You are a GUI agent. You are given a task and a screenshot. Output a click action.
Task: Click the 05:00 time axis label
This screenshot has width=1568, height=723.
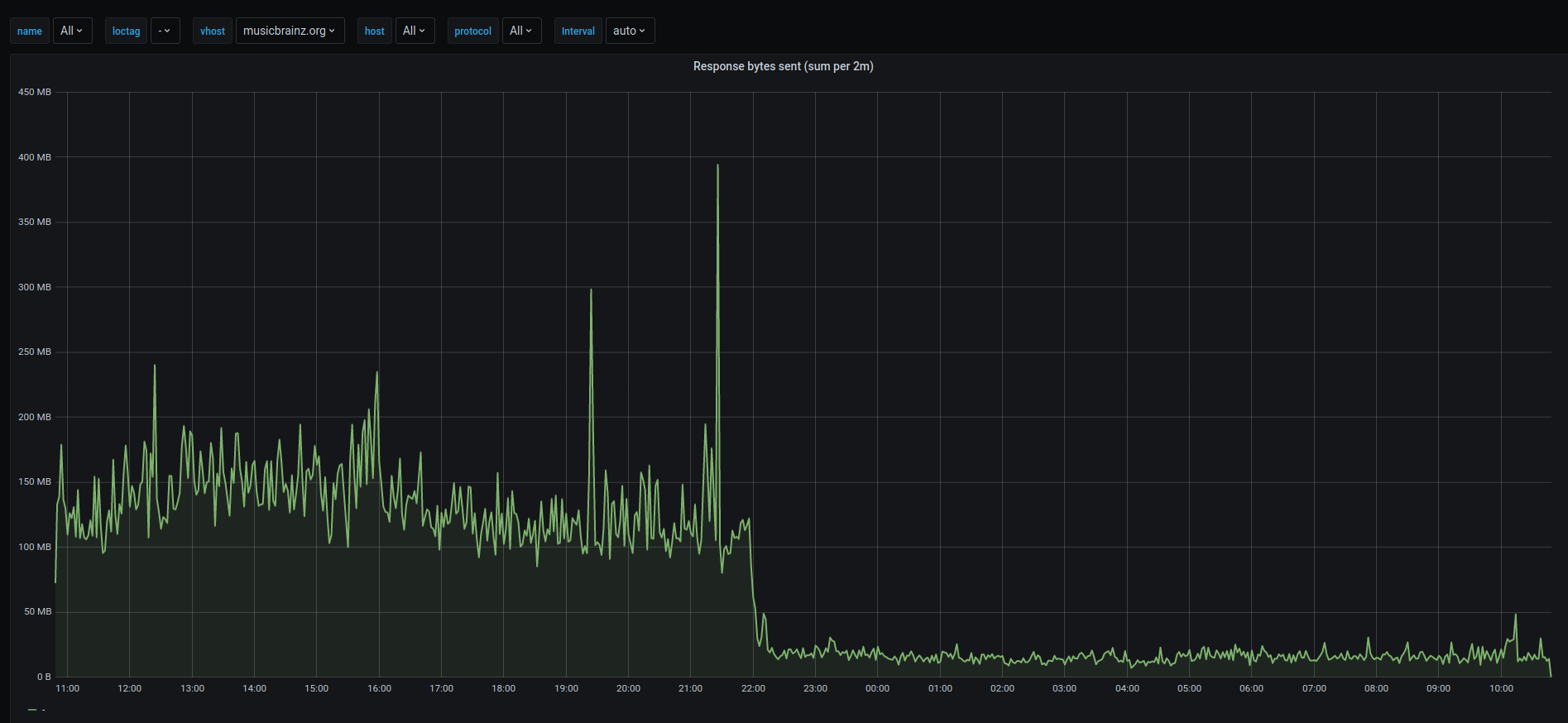(x=1189, y=688)
